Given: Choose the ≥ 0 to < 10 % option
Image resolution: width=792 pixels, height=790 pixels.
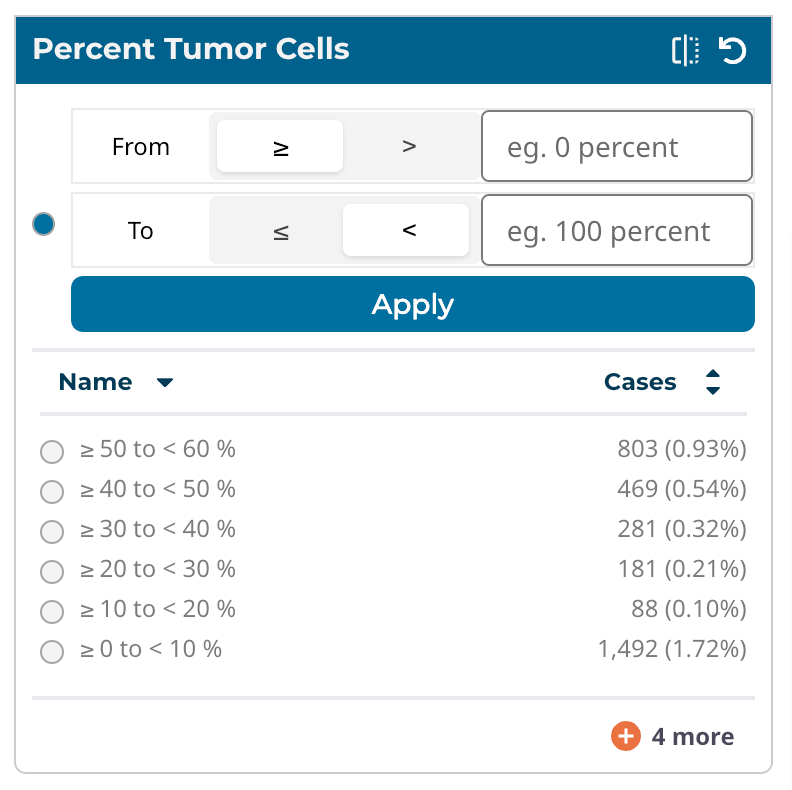Looking at the screenshot, I should (51, 652).
